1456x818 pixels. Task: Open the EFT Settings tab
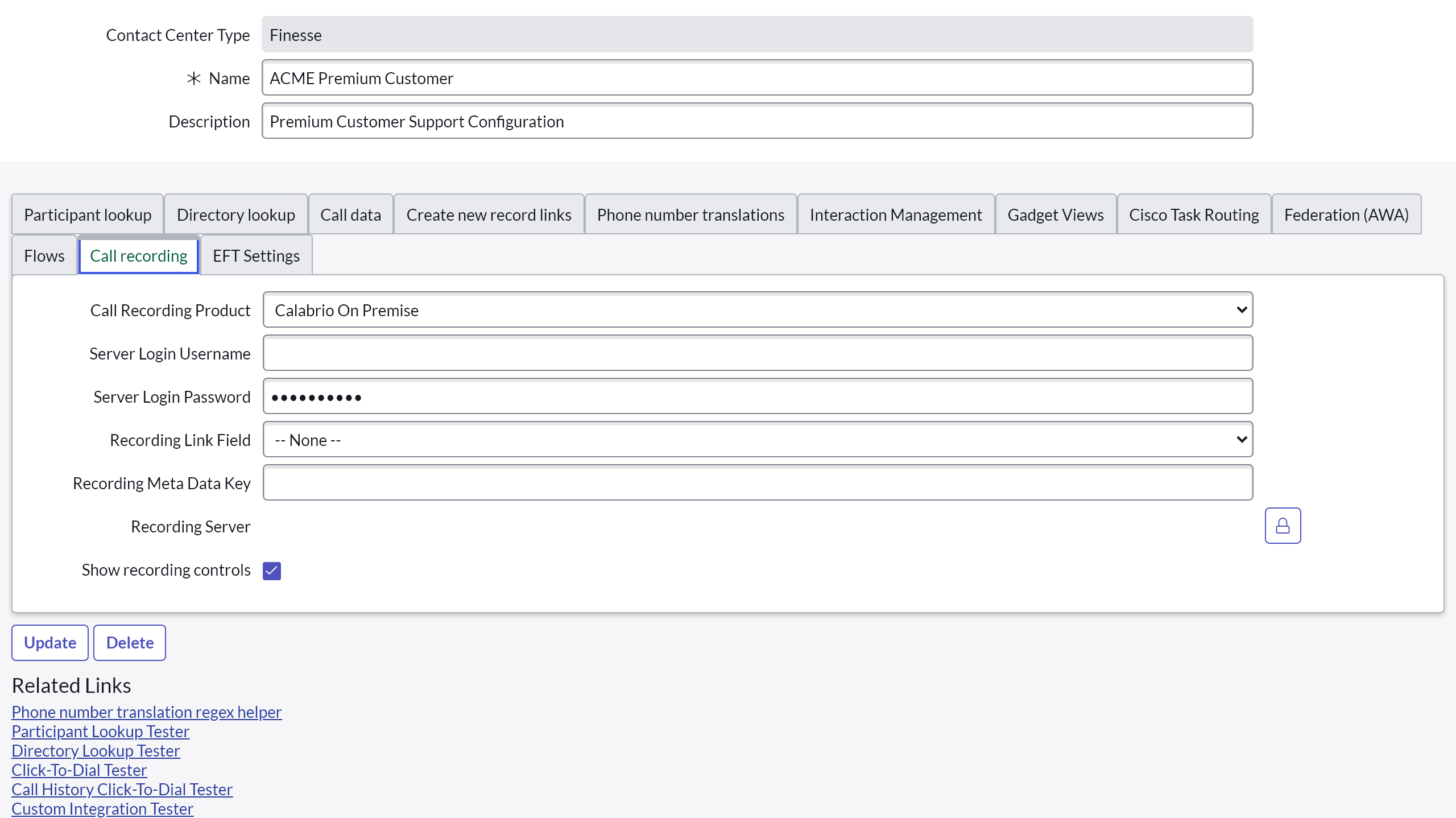click(x=256, y=255)
